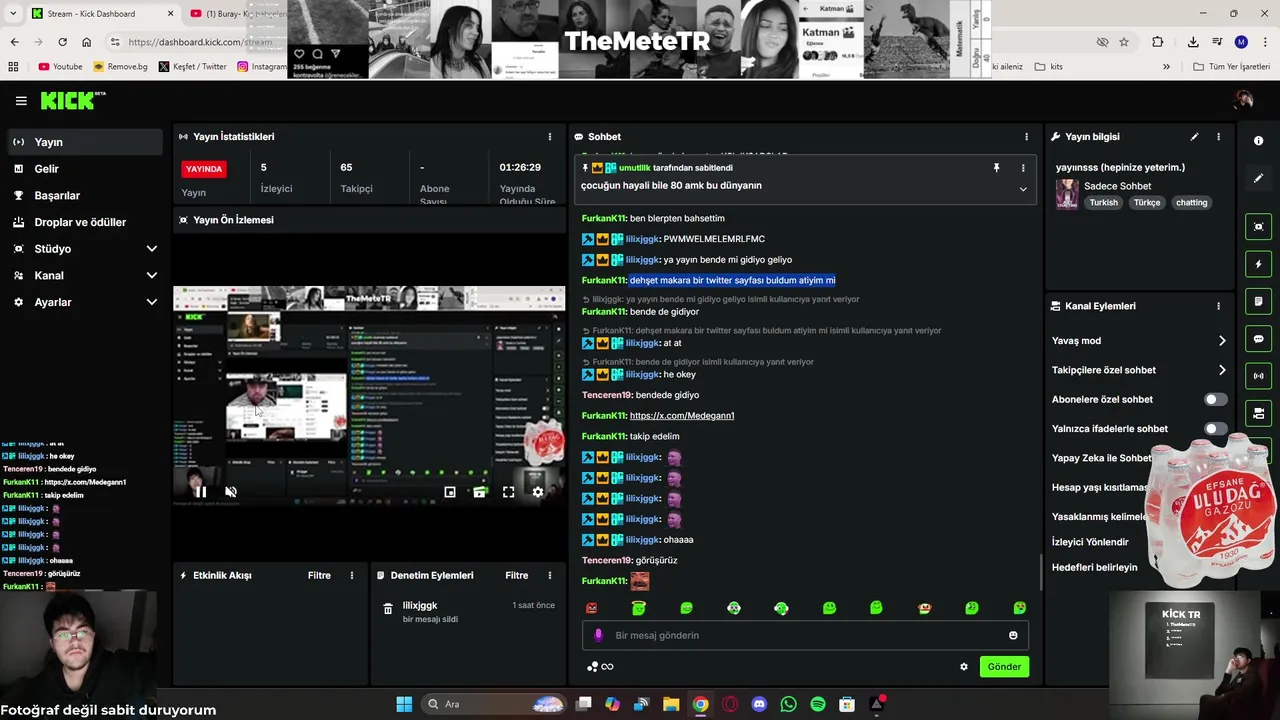Unmute the stream preview audio

click(231, 492)
